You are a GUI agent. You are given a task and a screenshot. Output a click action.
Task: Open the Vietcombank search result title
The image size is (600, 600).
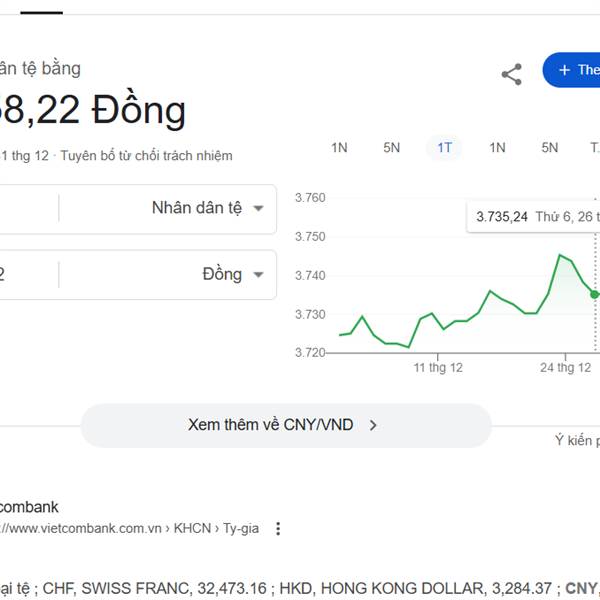point(30,507)
